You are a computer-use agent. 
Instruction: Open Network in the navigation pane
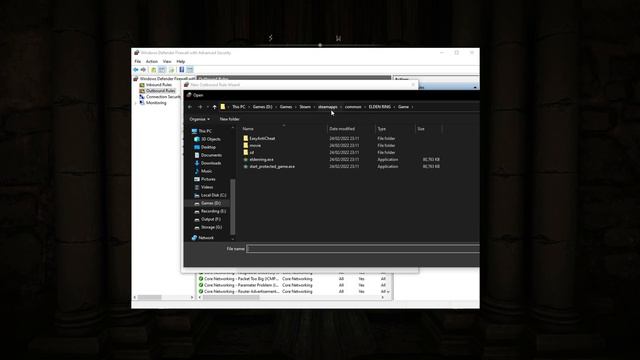[206, 238]
